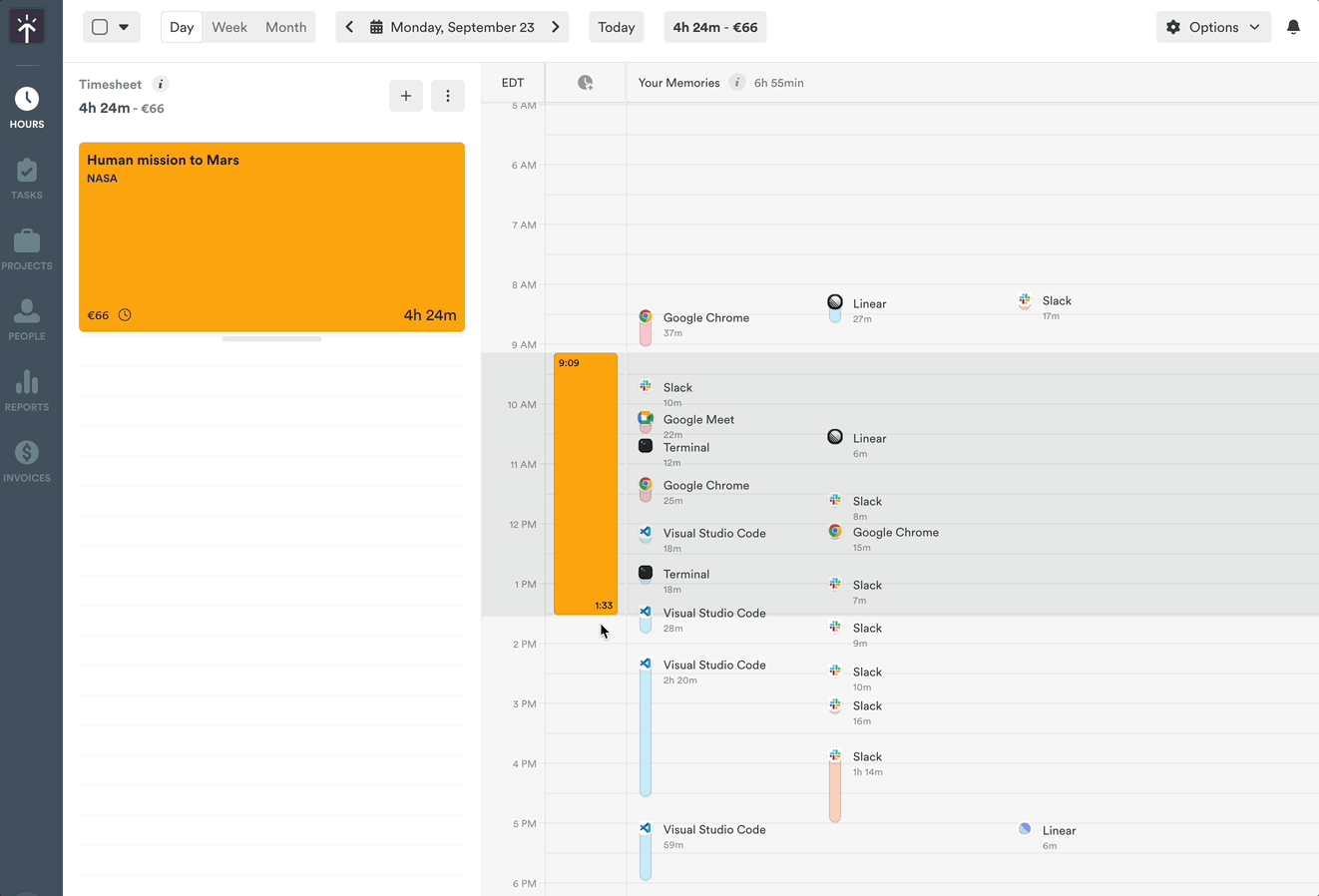The image size is (1319, 896).
Task: Select the orange 9:09 time block
Action: [586, 484]
